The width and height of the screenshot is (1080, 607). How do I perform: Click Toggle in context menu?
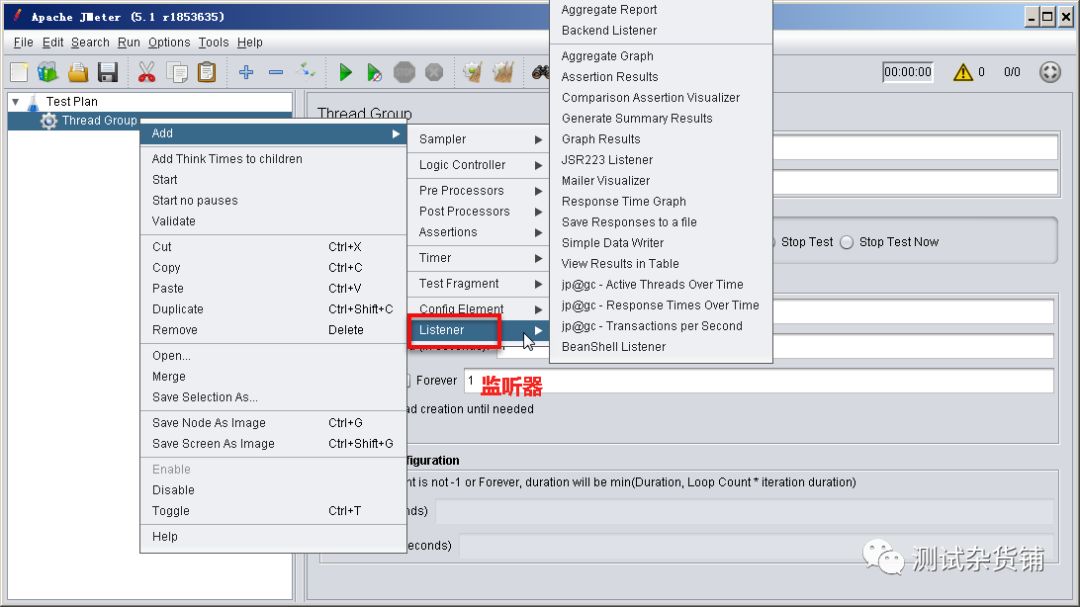click(x=273, y=511)
